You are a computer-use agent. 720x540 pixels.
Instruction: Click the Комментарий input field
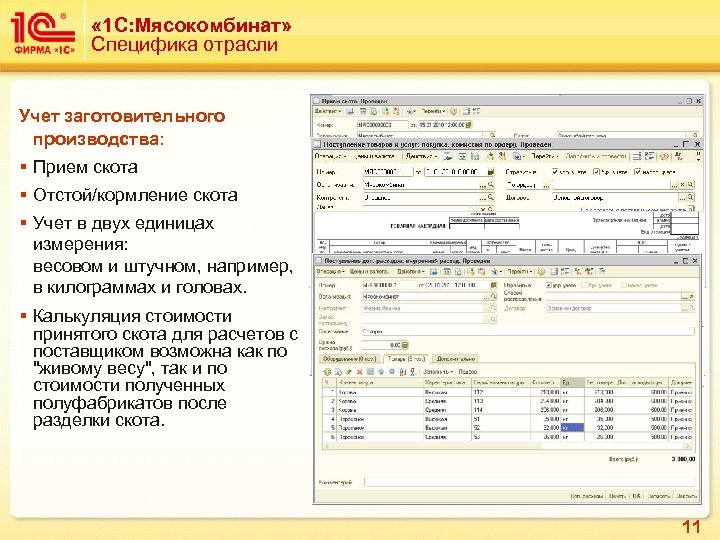pyautogui.click(x=529, y=482)
